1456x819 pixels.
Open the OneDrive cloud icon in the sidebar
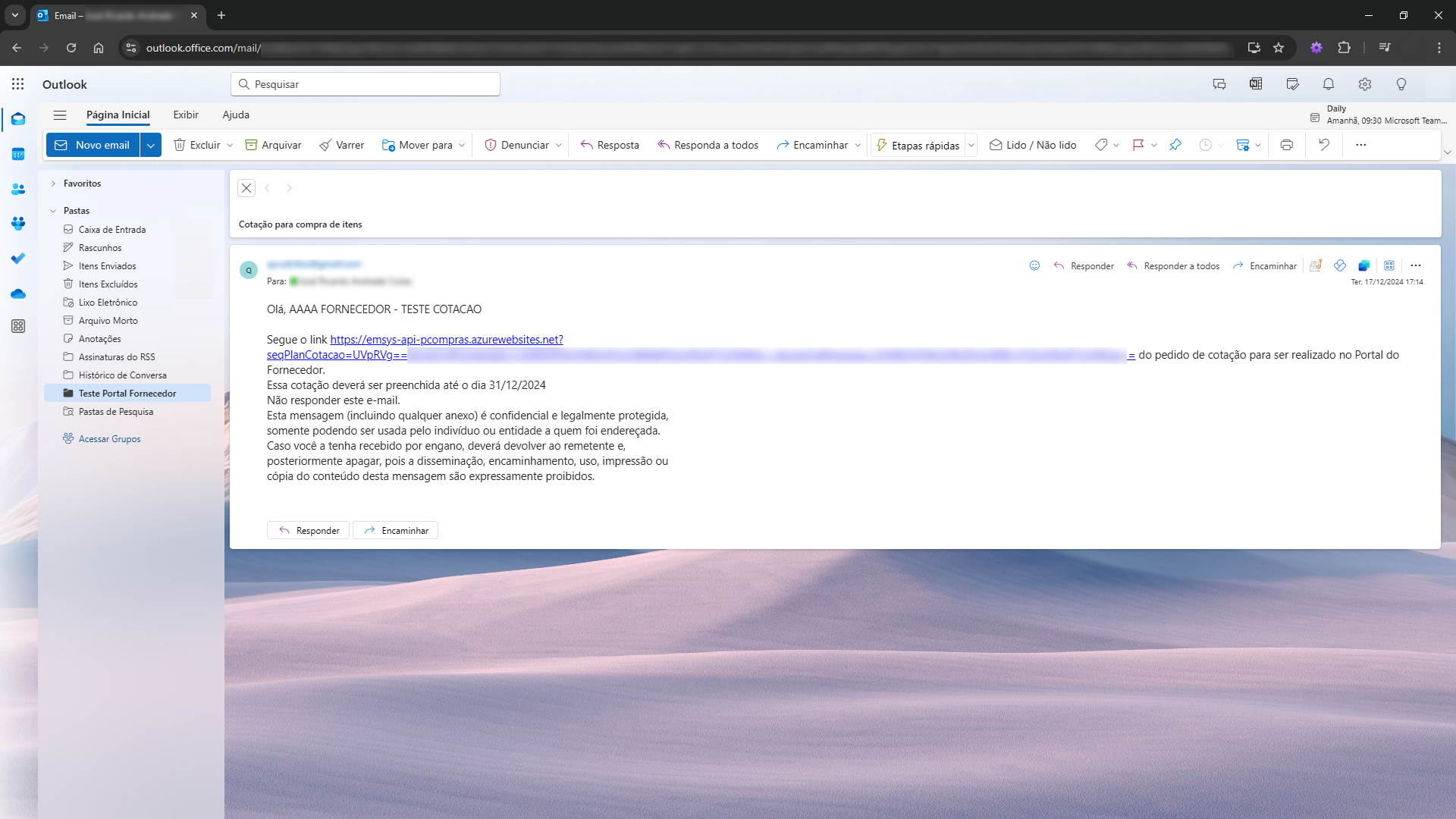pyautogui.click(x=18, y=293)
